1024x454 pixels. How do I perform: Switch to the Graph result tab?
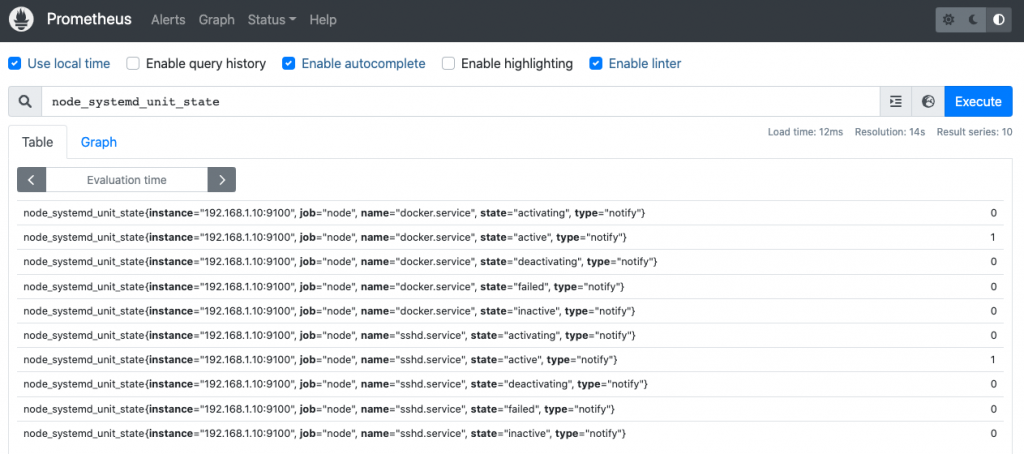[99, 142]
